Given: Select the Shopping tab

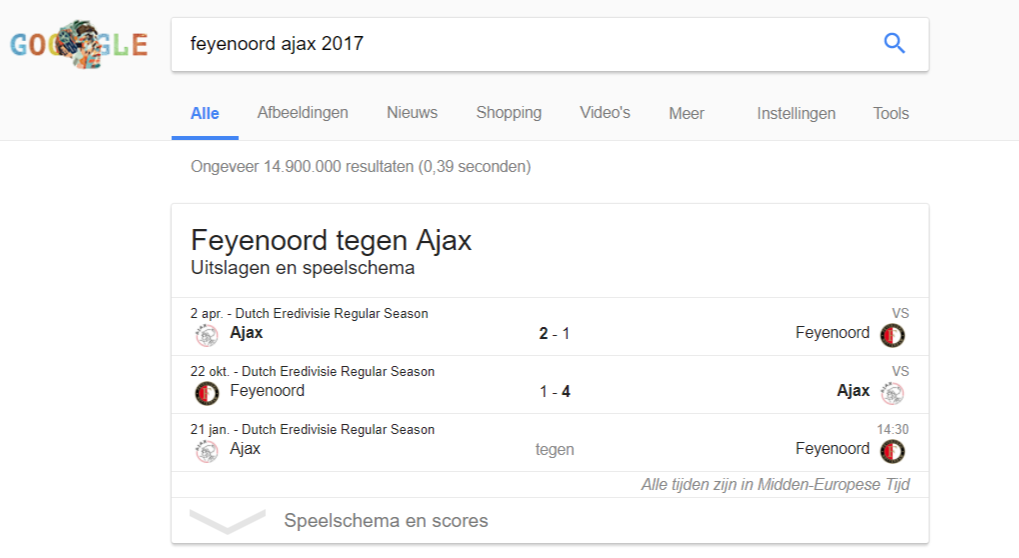Looking at the screenshot, I should point(509,113).
